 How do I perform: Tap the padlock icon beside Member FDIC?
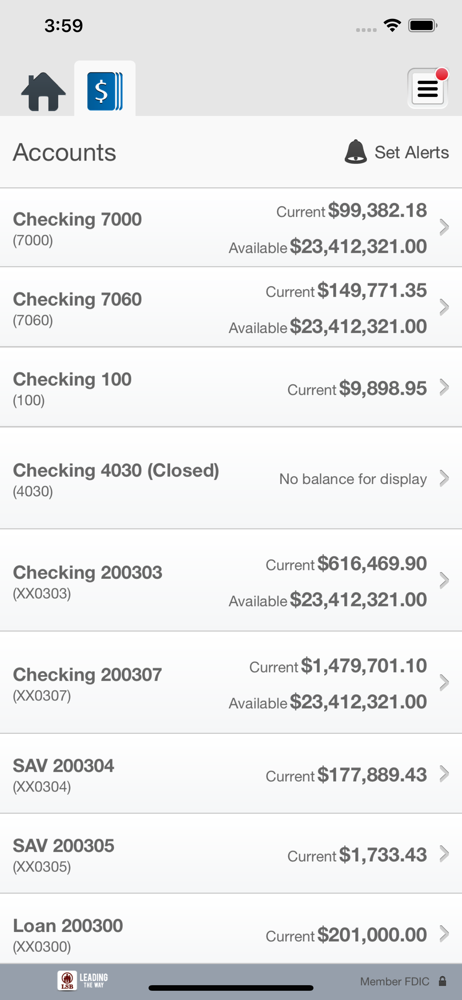pyautogui.click(x=442, y=982)
